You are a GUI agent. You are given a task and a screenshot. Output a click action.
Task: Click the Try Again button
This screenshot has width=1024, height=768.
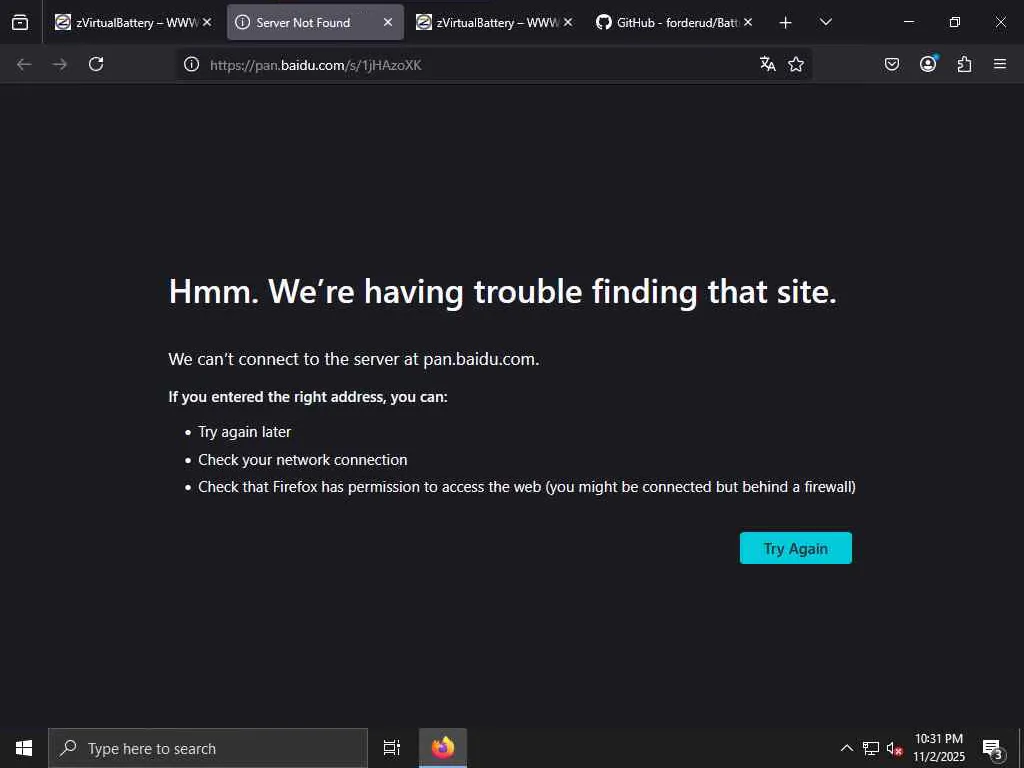coord(795,548)
